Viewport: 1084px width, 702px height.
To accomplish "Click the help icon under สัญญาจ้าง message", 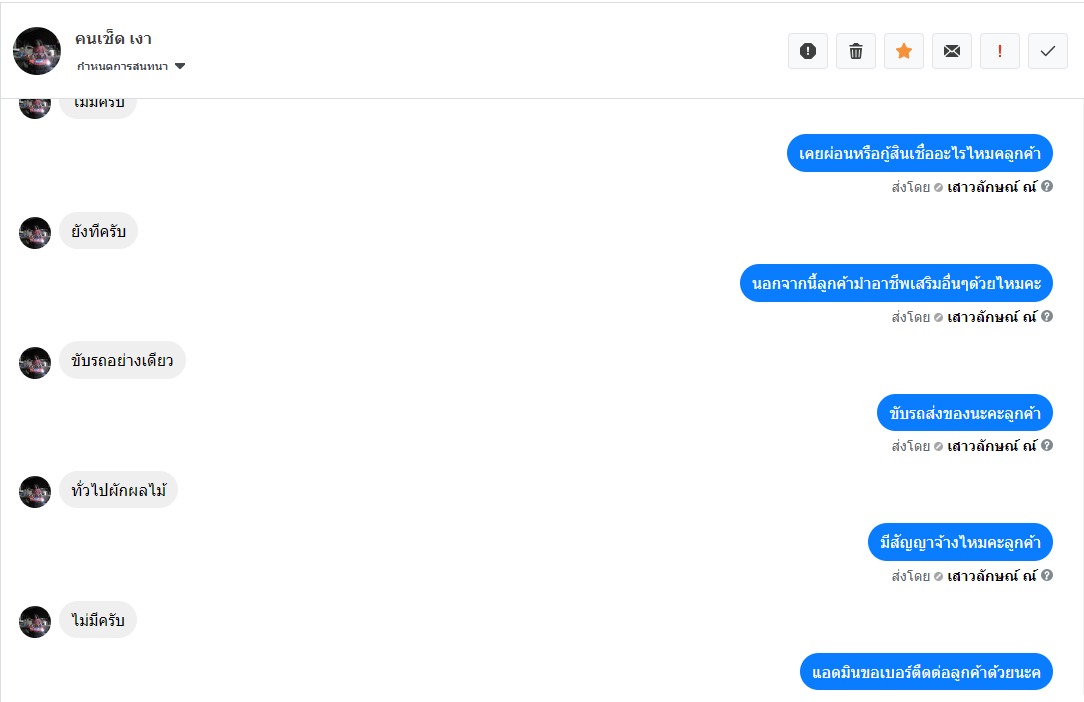I will click(1047, 575).
